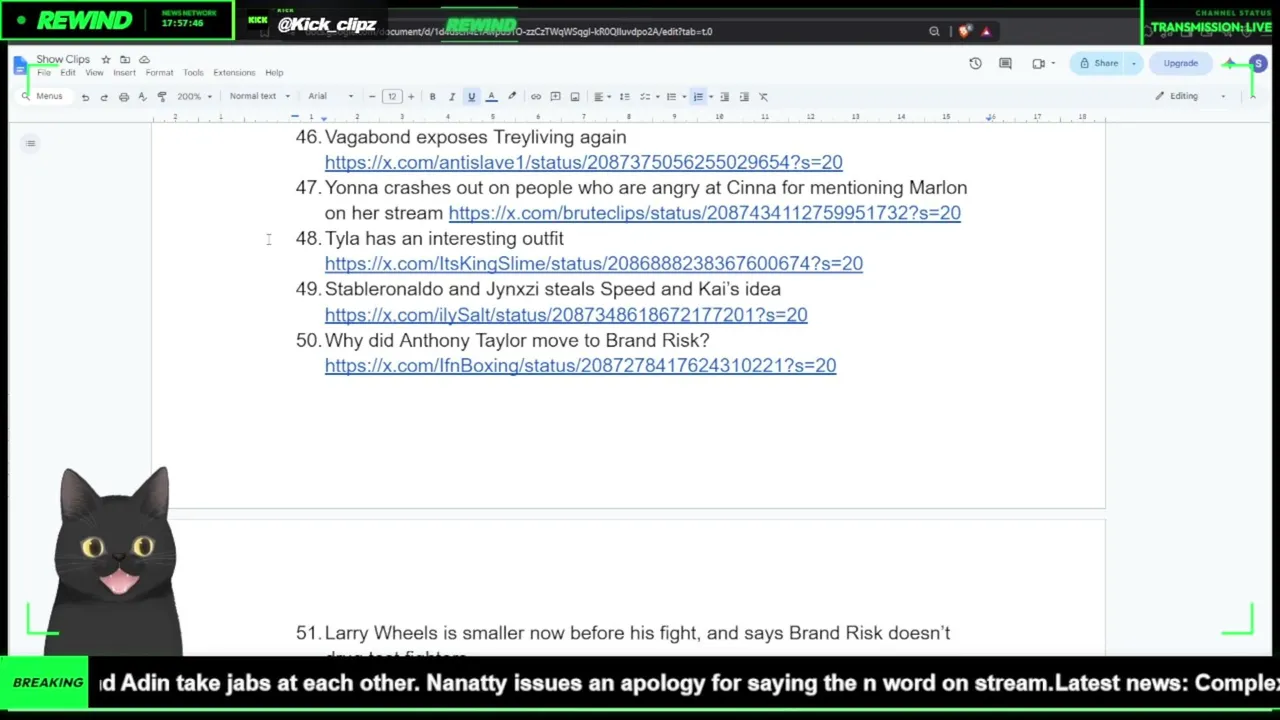Move the document to a folder

125,60
